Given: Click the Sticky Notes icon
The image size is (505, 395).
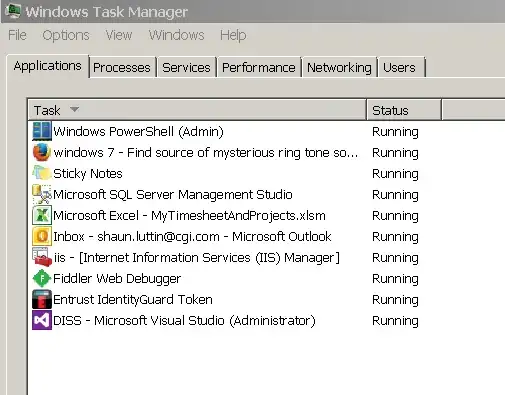Looking at the screenshot, I should coord(42,173).
